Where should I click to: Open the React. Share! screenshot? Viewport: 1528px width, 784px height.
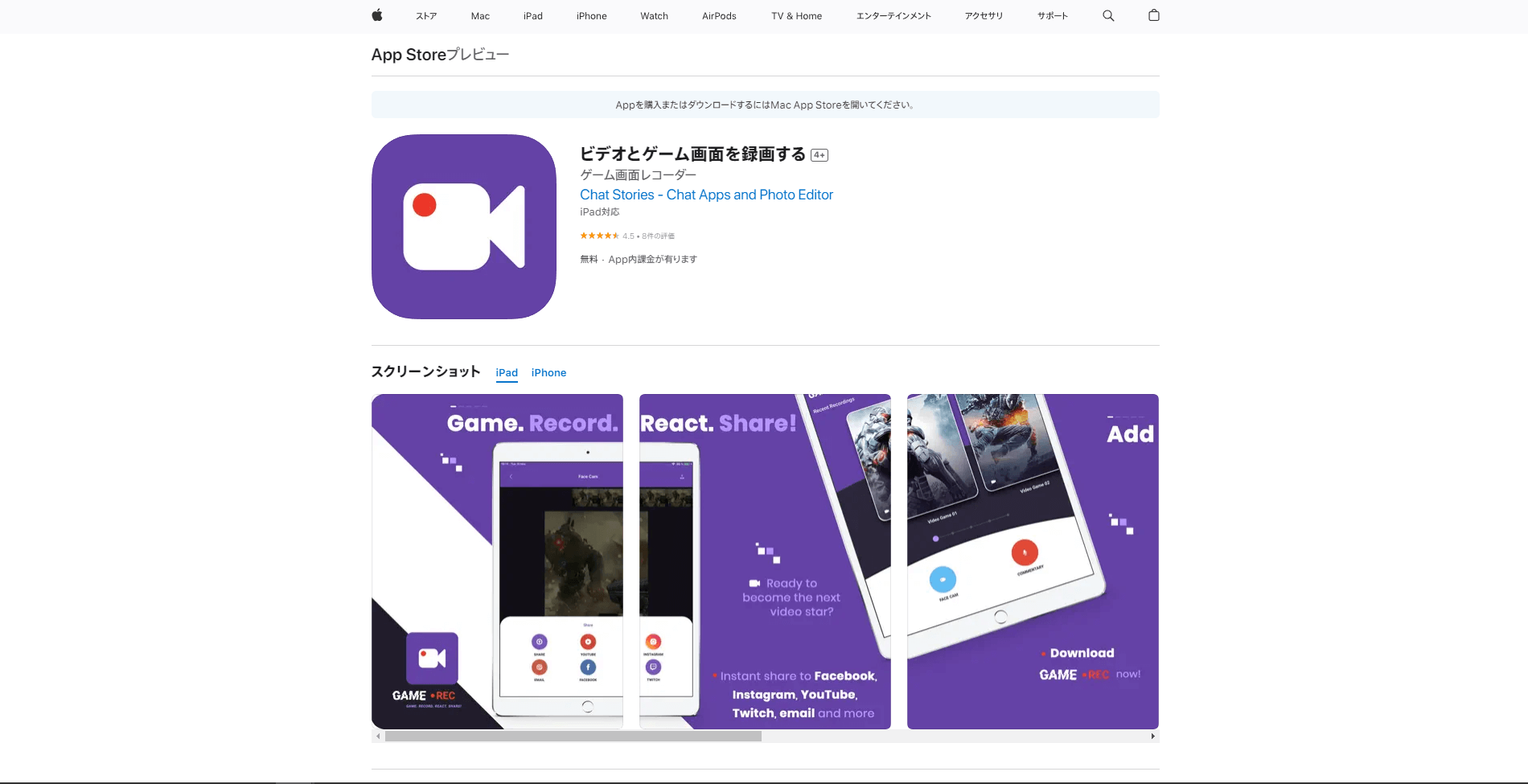(765, 561)
